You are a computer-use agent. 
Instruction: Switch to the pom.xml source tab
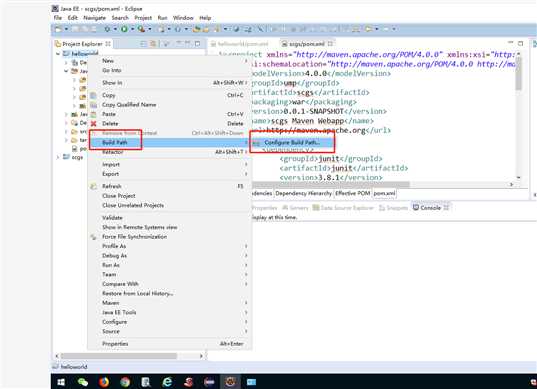(x=384, y=193)
